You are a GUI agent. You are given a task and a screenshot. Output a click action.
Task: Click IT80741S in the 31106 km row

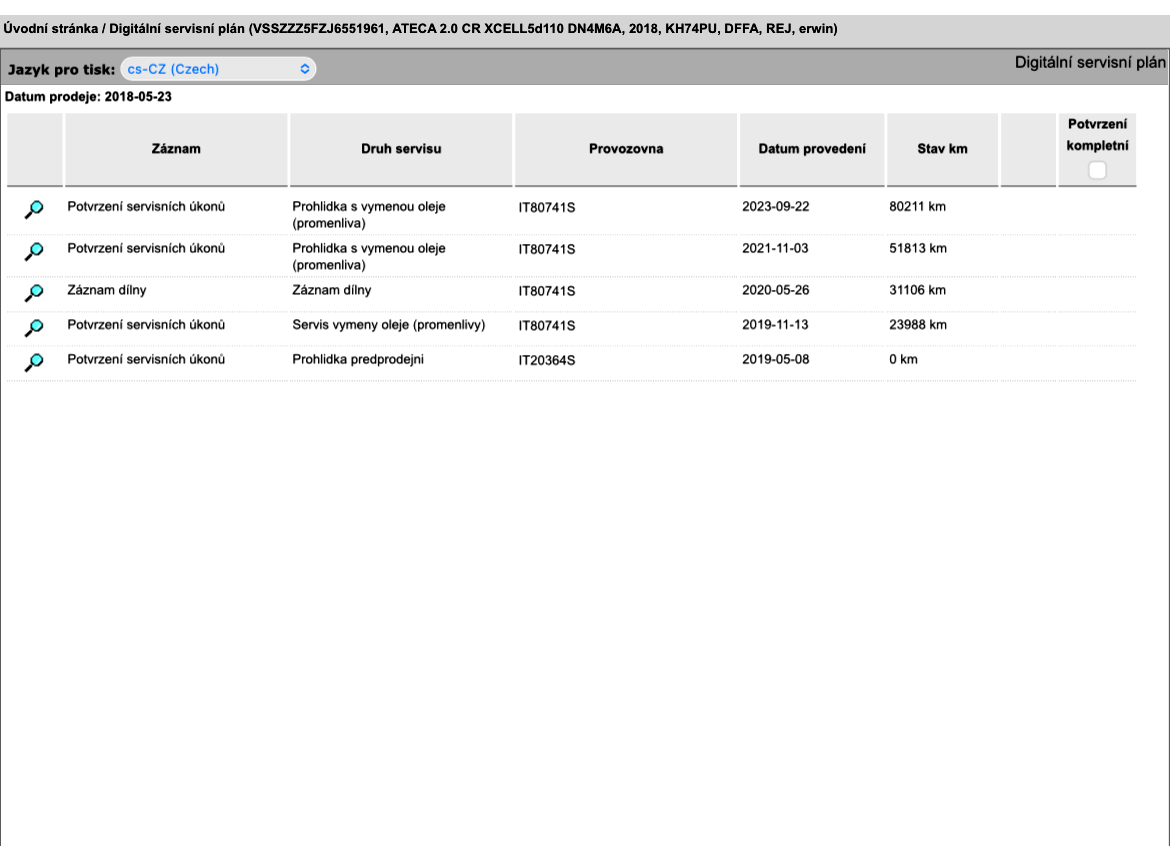(547, 291)
